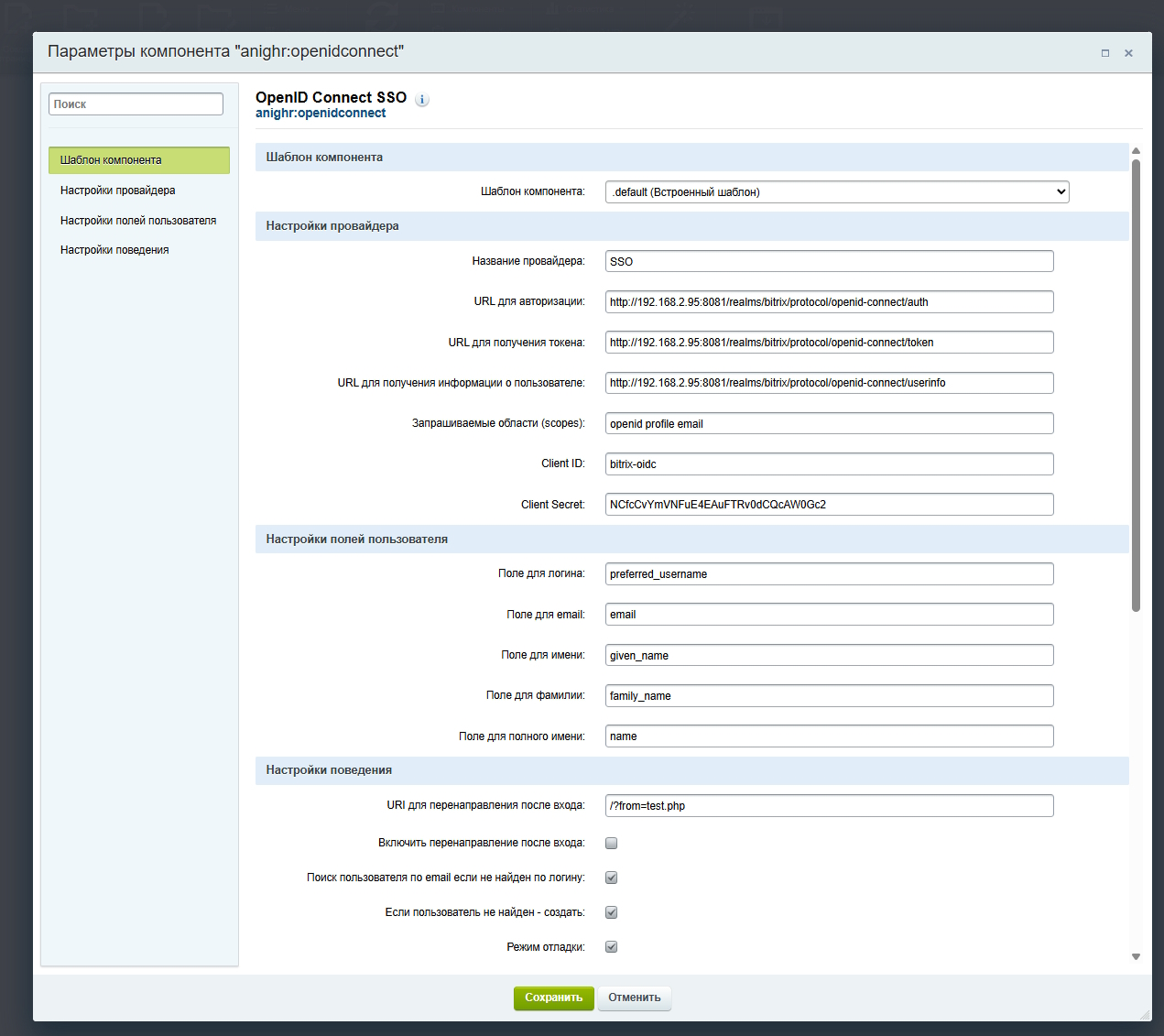Disable поиск пользователя по email checkbox

(x=611, y=877)
